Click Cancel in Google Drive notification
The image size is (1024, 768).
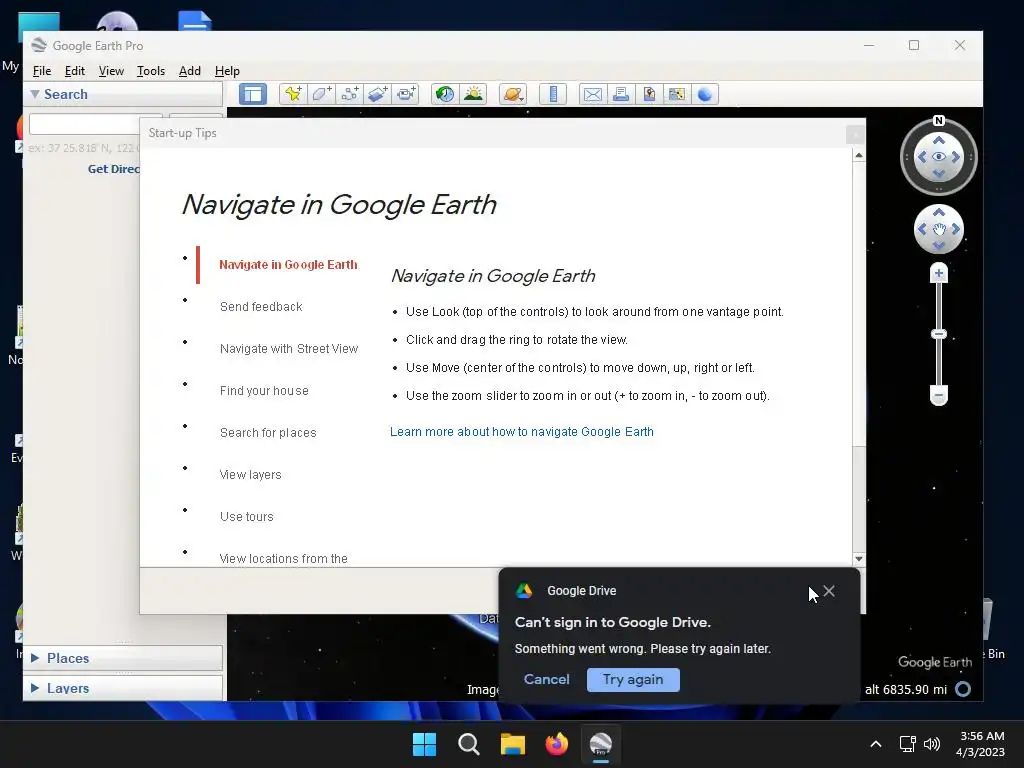point(547,679)
